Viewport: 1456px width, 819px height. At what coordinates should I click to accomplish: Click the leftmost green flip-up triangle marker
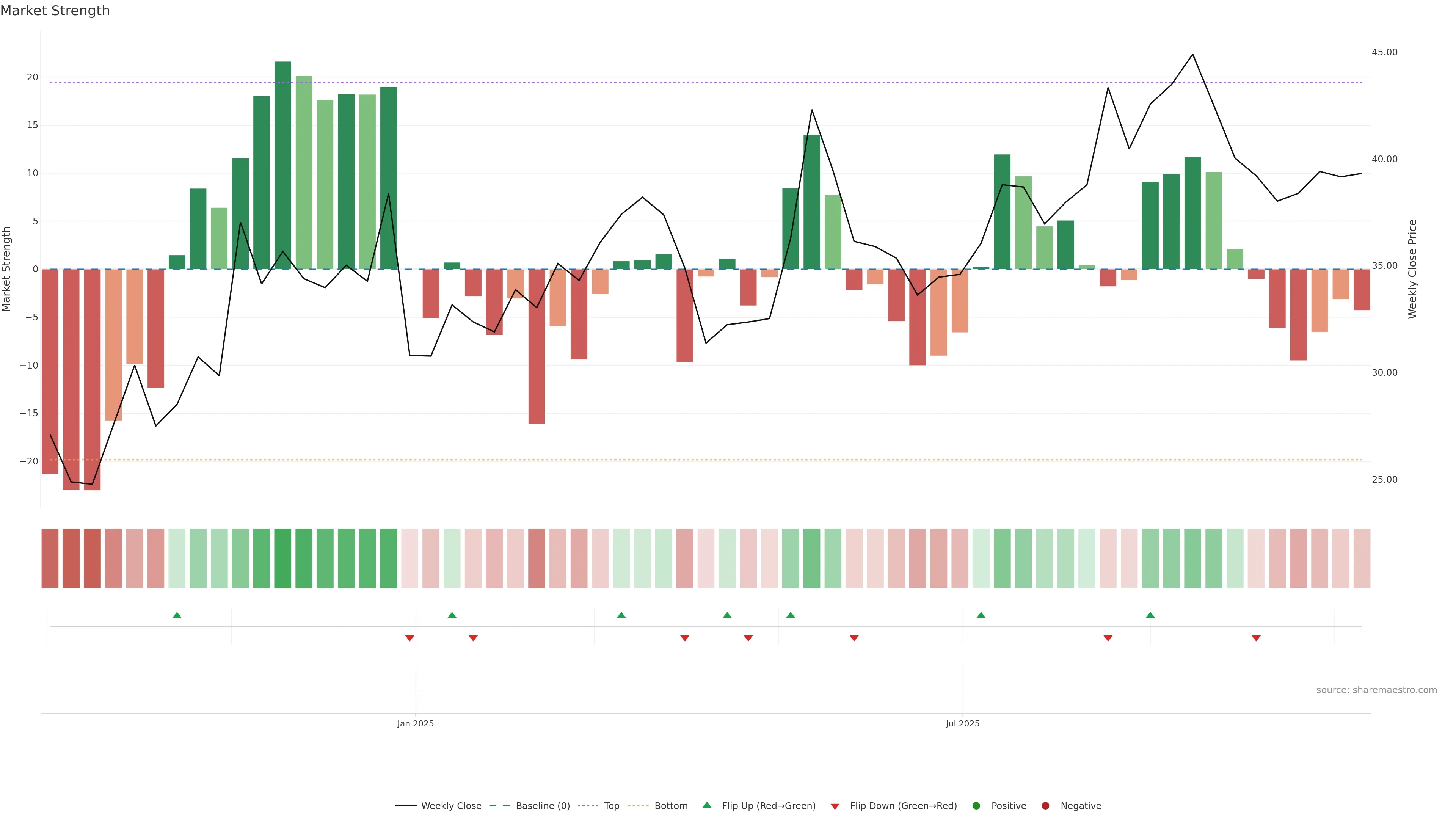click(x=177, y=615)
